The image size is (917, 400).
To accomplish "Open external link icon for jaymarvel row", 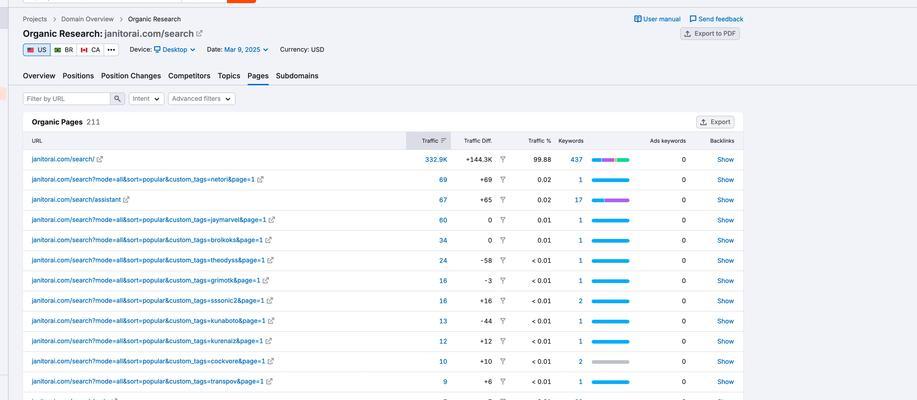I will point(271,220).
